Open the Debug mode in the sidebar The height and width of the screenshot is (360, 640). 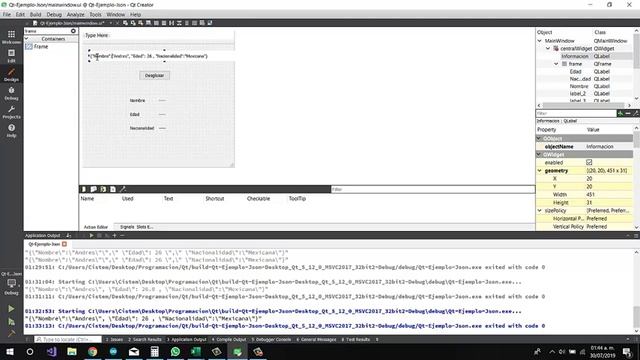coord(11,93)
